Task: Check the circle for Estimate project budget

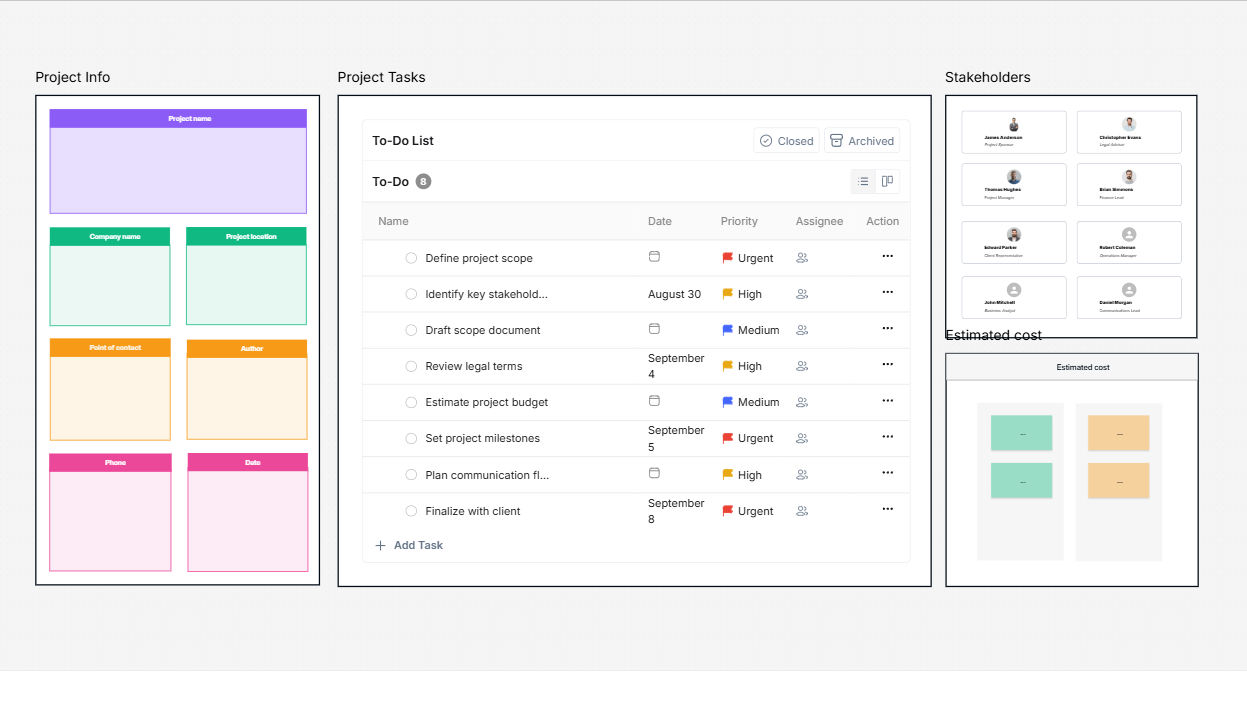Action: point(411,402)
